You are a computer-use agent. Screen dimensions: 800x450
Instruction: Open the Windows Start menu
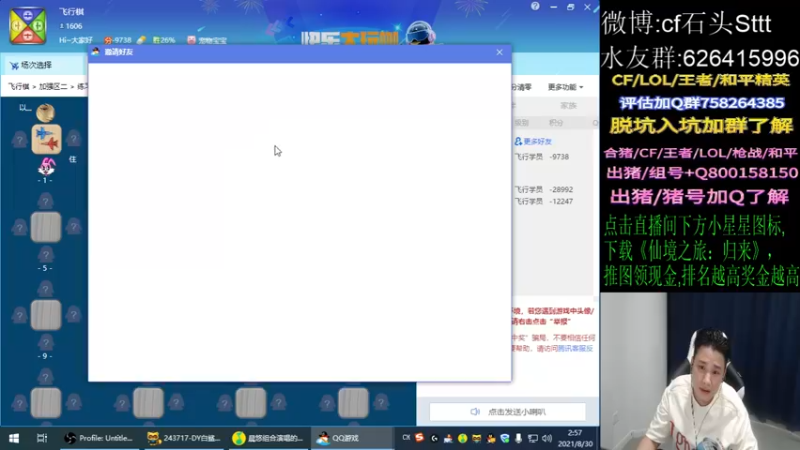14,438
